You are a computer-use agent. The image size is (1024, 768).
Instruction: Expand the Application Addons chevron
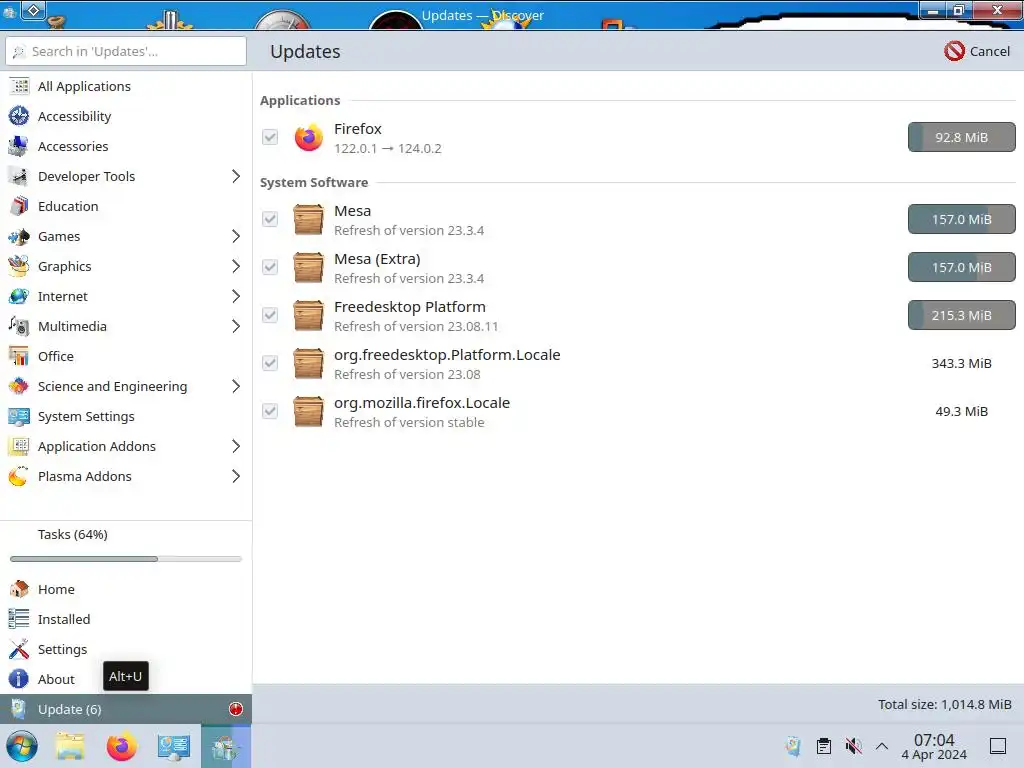(x=236, y=447)
